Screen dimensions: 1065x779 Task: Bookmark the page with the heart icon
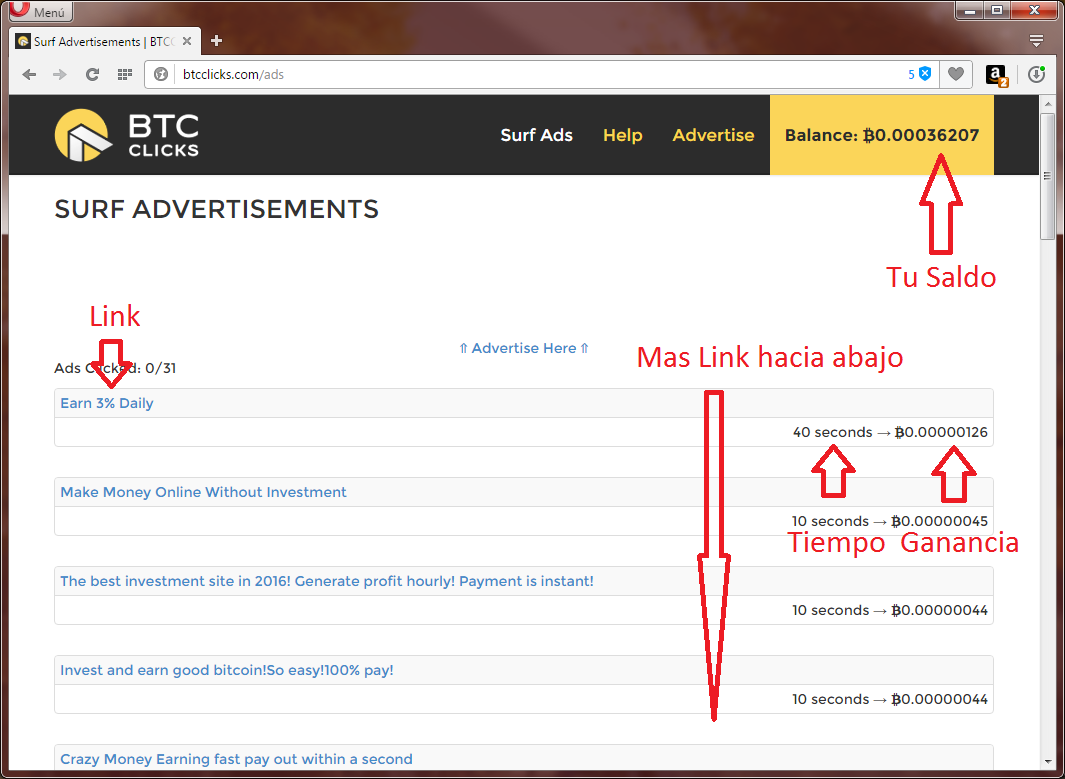(x=957, y=74)
